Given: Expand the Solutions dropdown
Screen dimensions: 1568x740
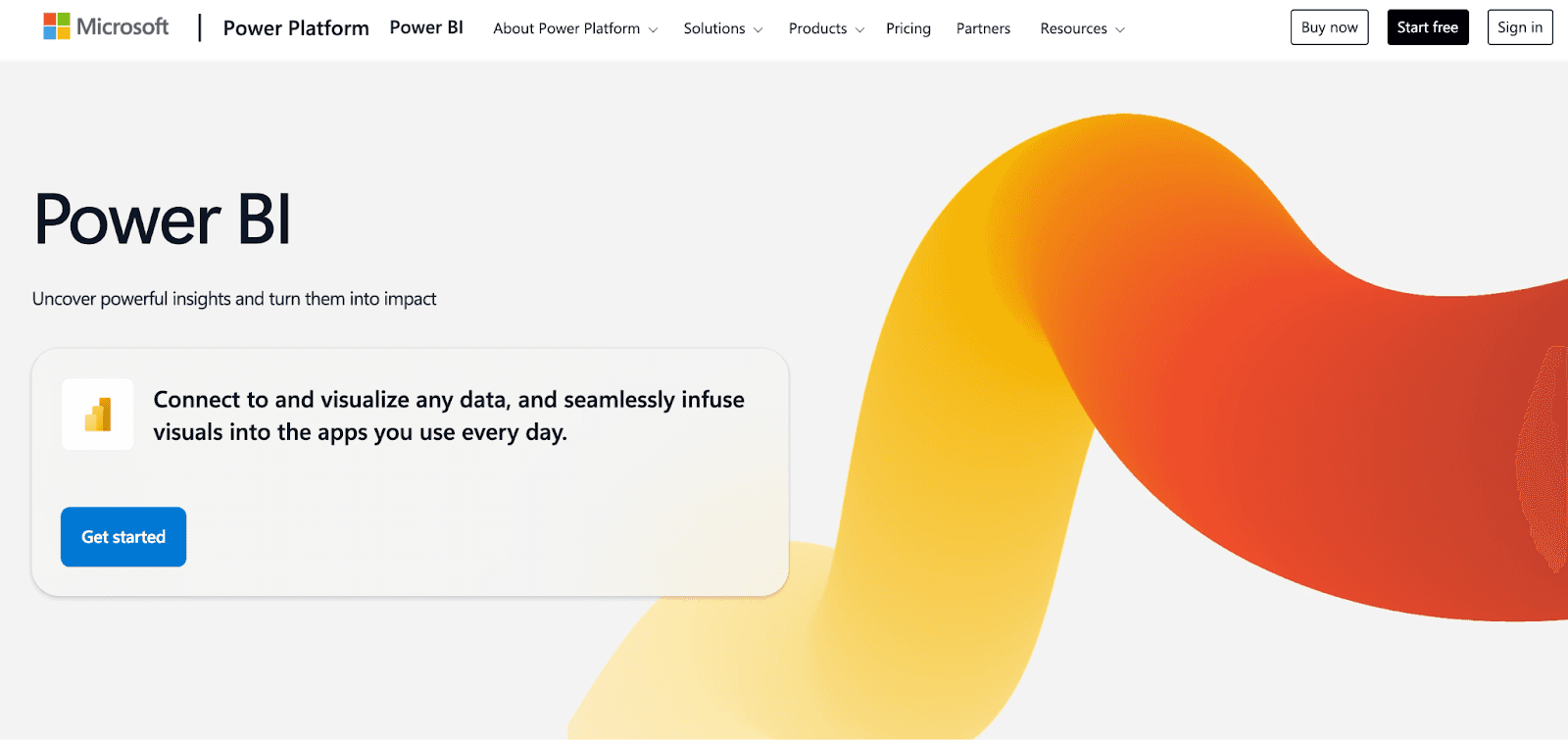Looking at the screenshot, I should coord(723,28).
